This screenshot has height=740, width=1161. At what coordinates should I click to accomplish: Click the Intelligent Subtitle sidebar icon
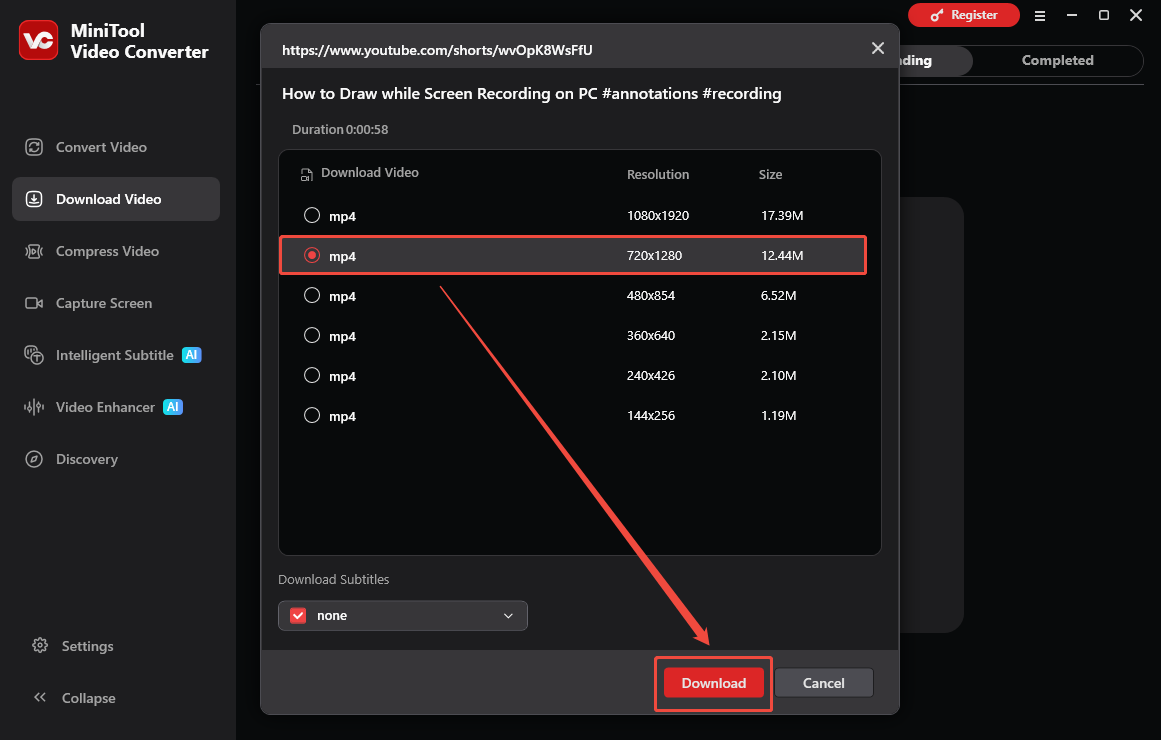[x=34, y=355]
